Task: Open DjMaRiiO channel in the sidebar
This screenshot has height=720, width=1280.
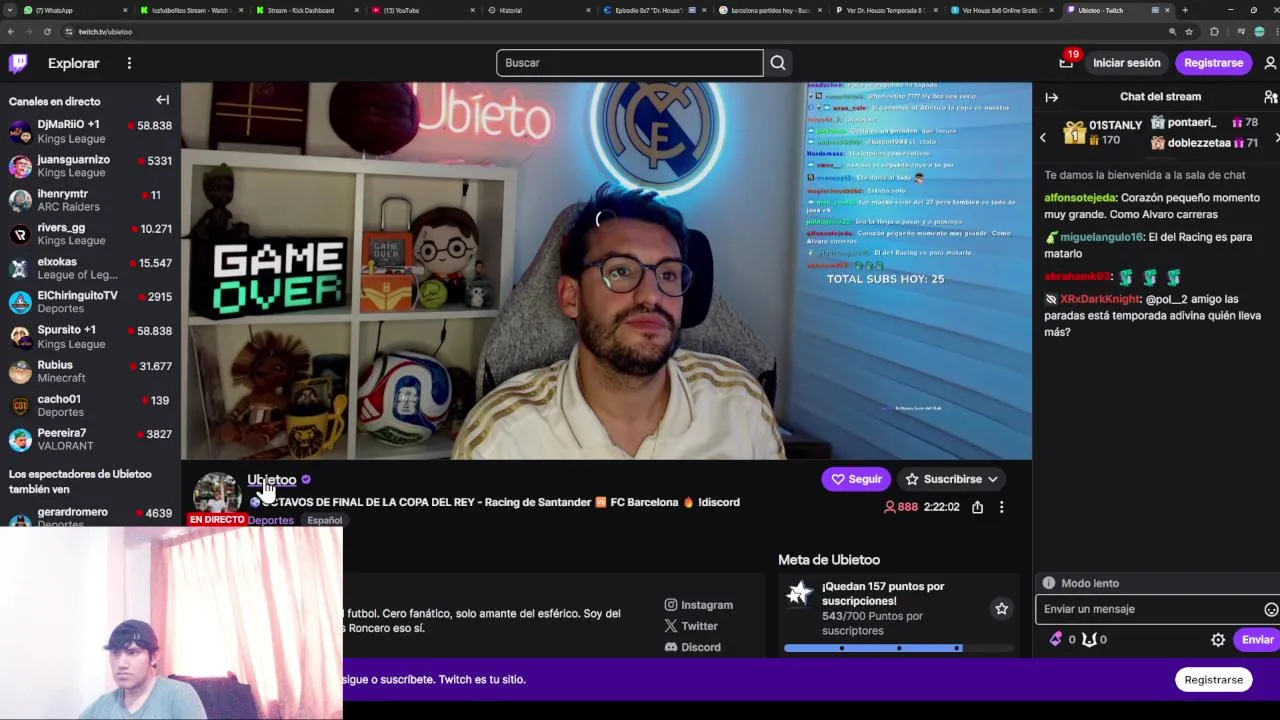Action: point(90,131)
